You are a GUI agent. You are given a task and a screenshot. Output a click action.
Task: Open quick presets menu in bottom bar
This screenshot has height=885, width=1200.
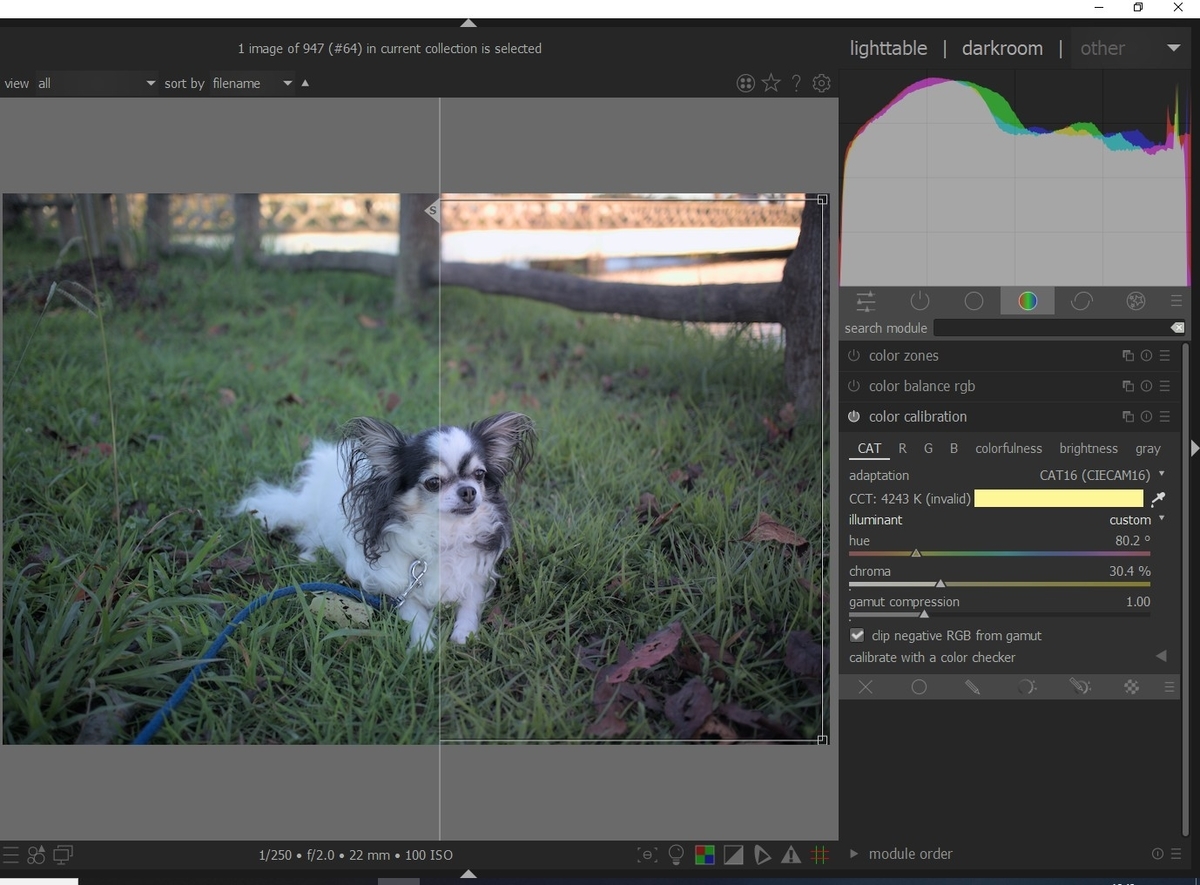click(x=10, y=855)
